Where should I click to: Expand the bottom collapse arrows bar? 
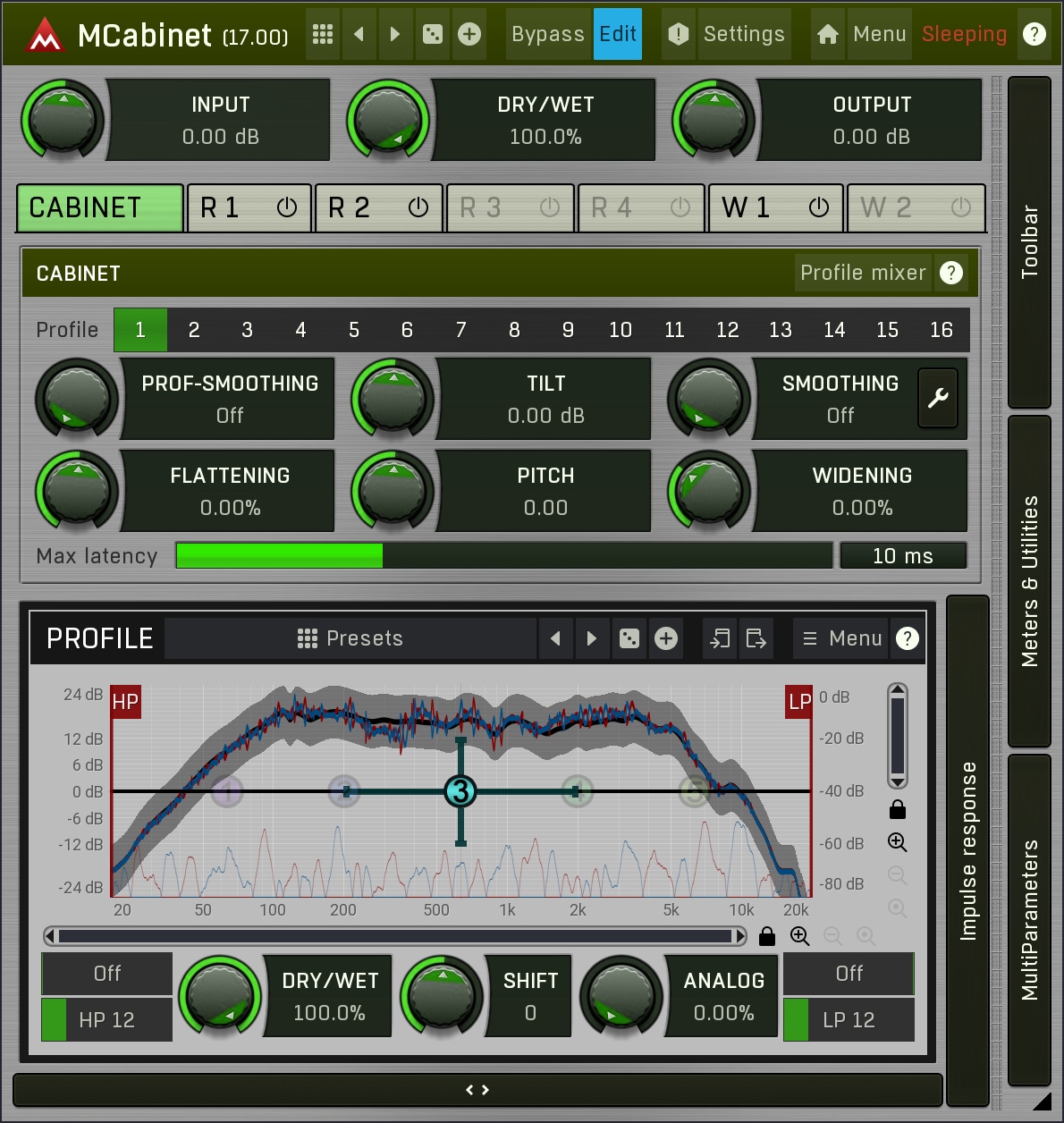[x=477, y=1090]
